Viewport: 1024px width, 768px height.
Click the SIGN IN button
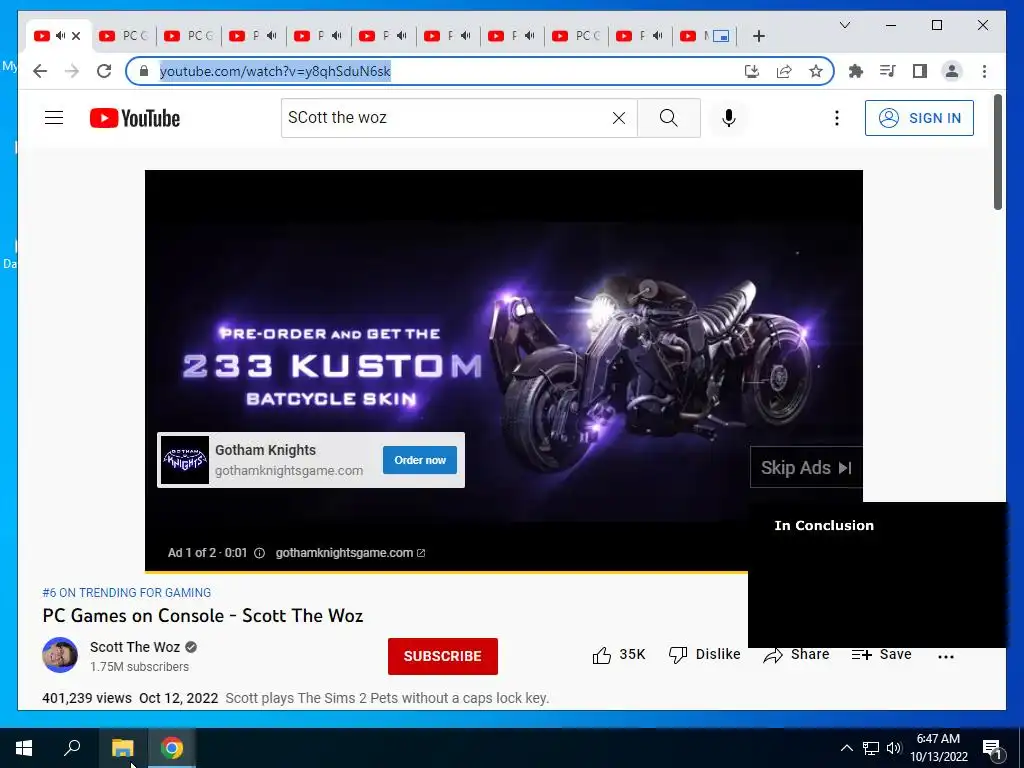pyautogui.click(x=919, y=118)
